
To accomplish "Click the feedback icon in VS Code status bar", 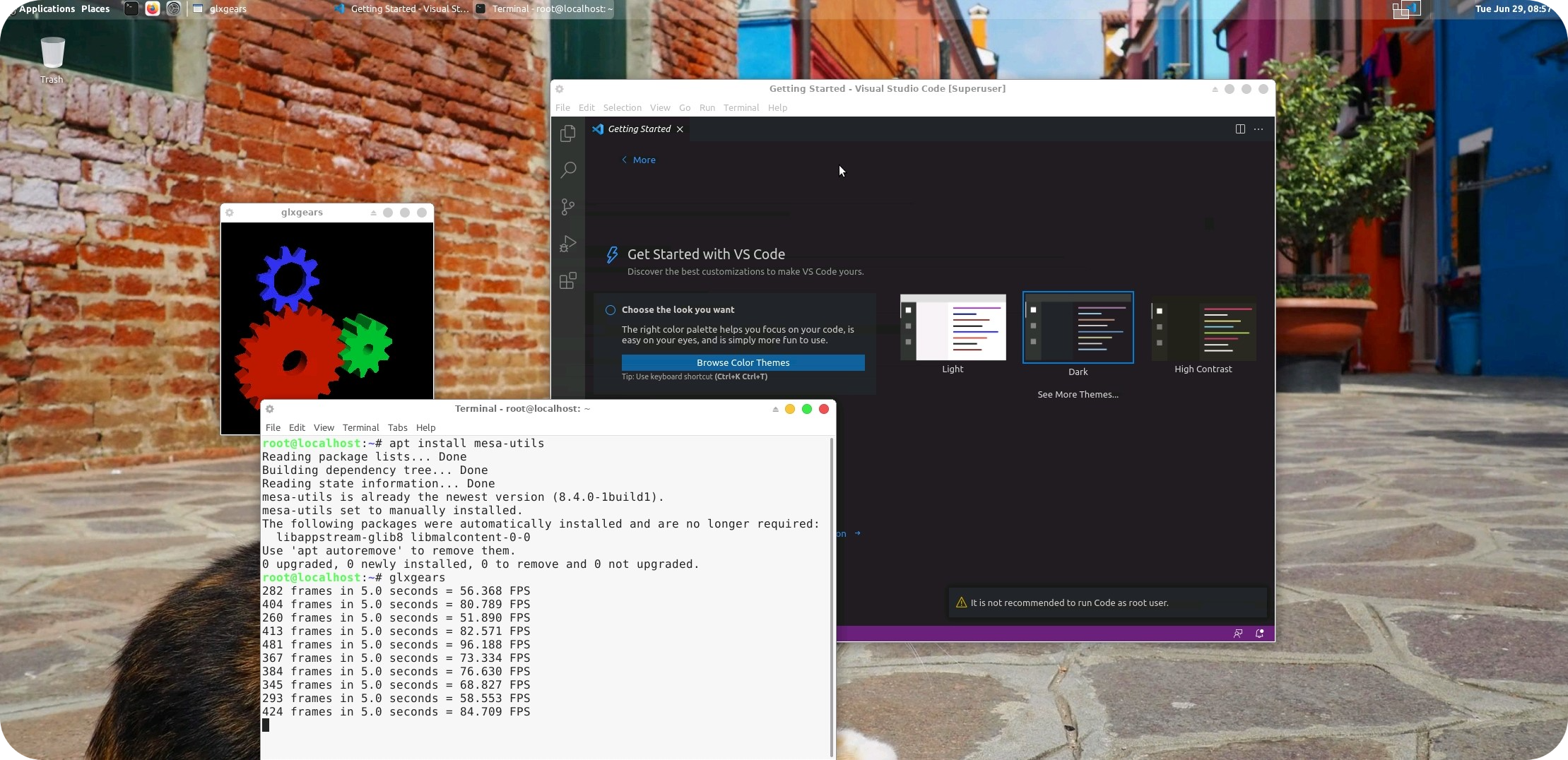I will coord(1238,634).
